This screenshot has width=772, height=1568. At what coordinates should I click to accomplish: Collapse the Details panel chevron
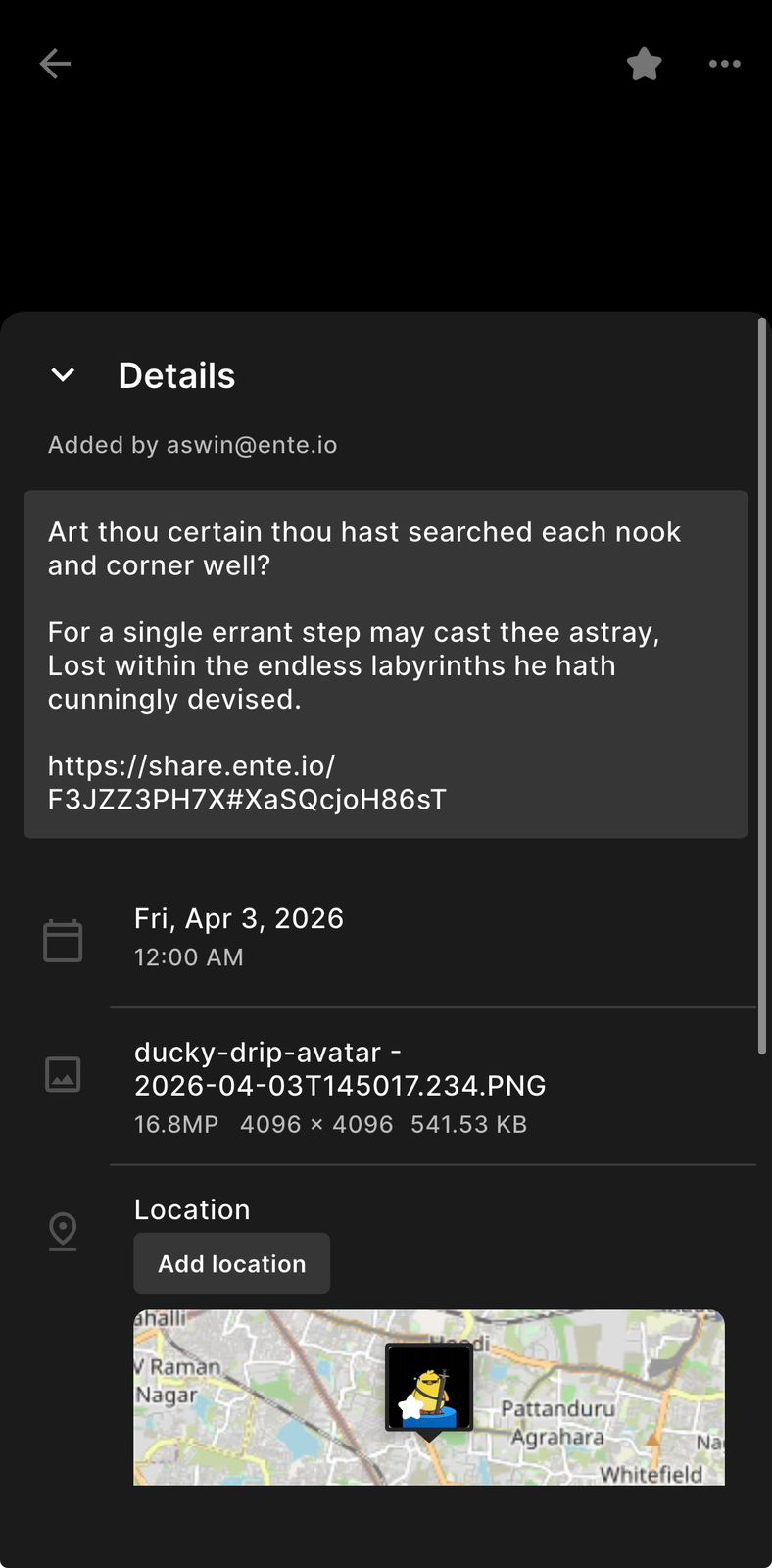[63, 375]
